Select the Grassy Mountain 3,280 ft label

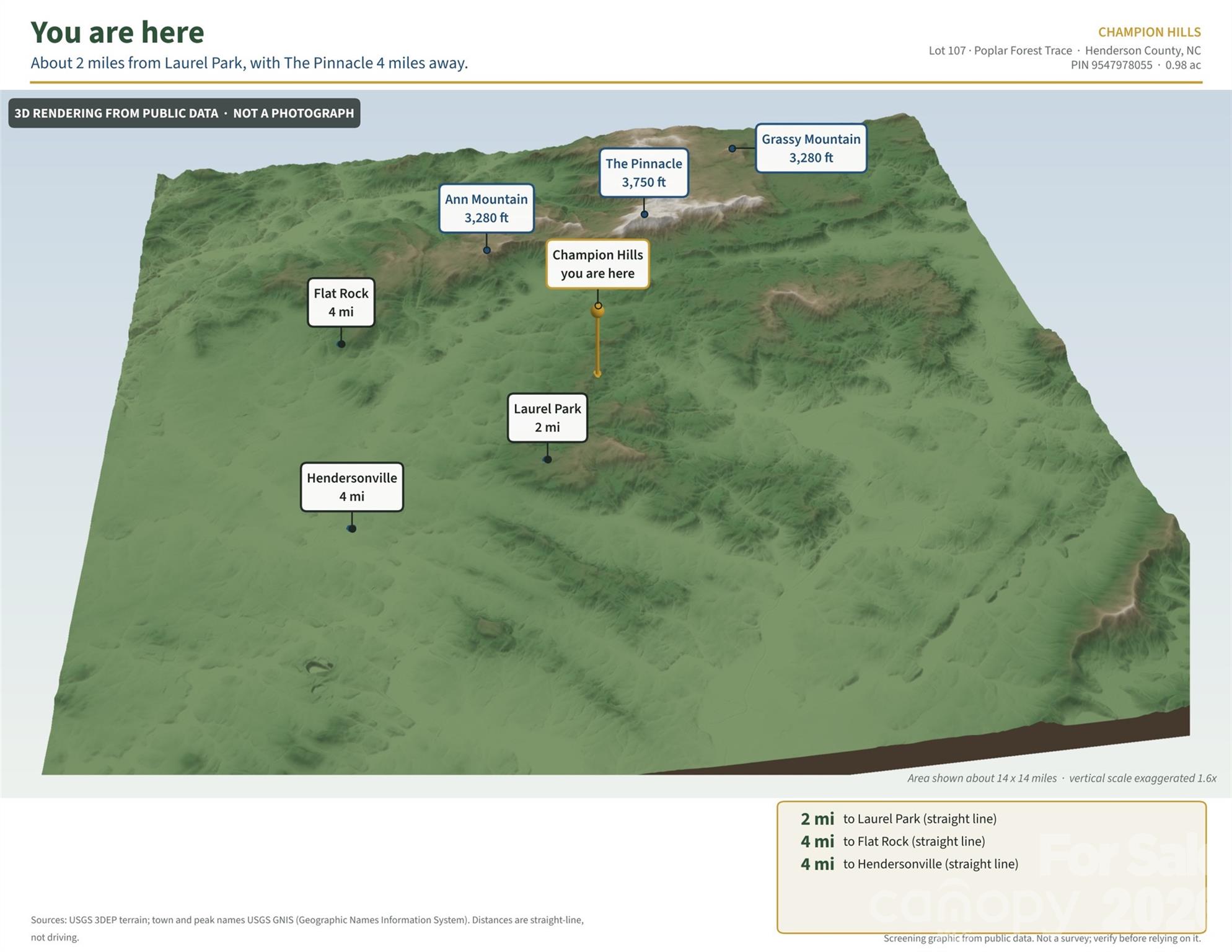tap(811, 148)
